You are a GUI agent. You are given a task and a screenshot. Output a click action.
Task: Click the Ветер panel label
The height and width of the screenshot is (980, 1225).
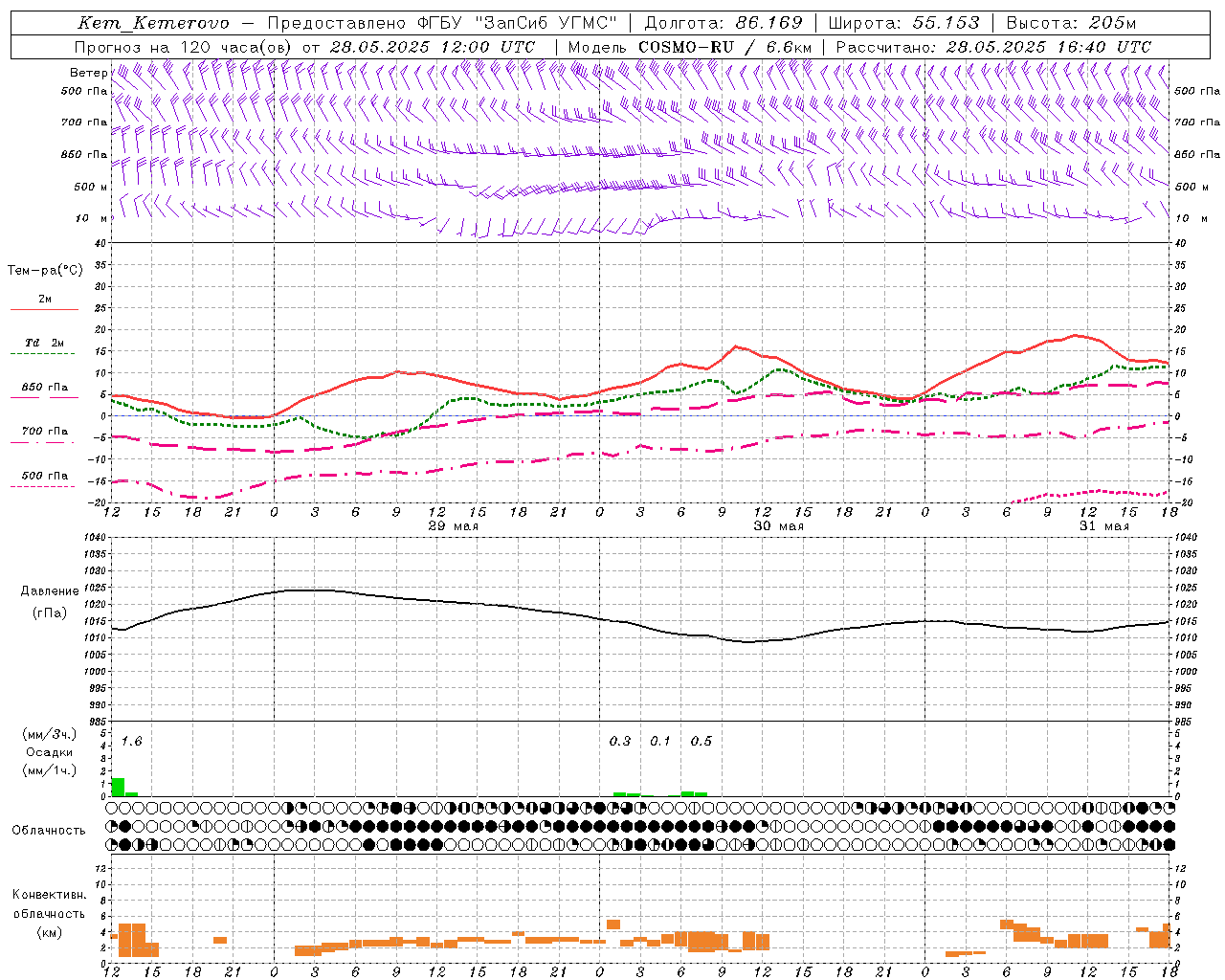88,73
